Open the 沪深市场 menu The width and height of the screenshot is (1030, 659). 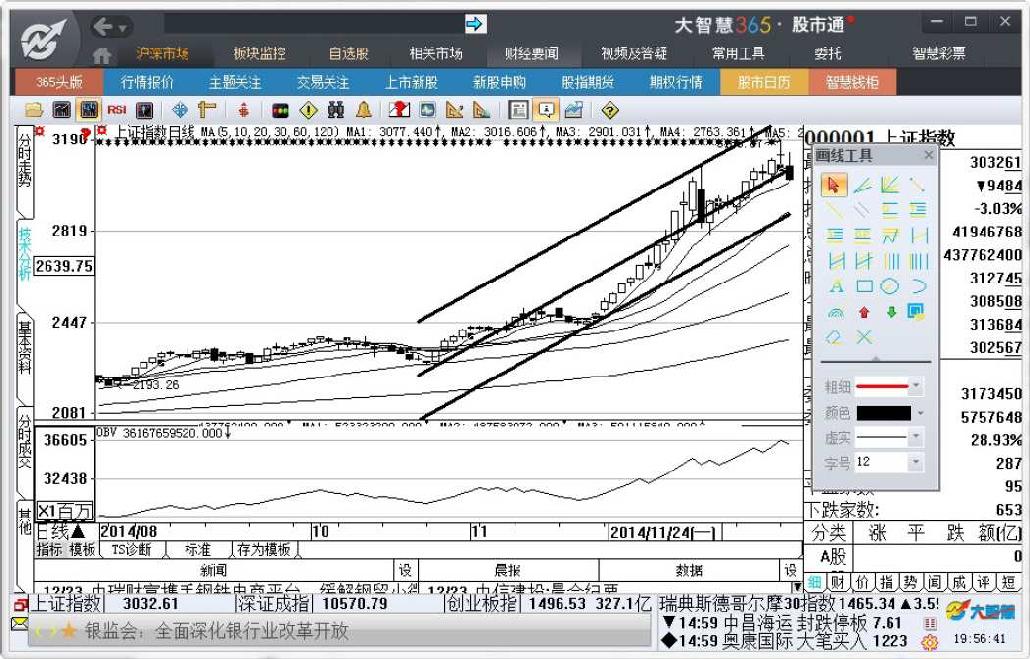click(x=163, y=53)
